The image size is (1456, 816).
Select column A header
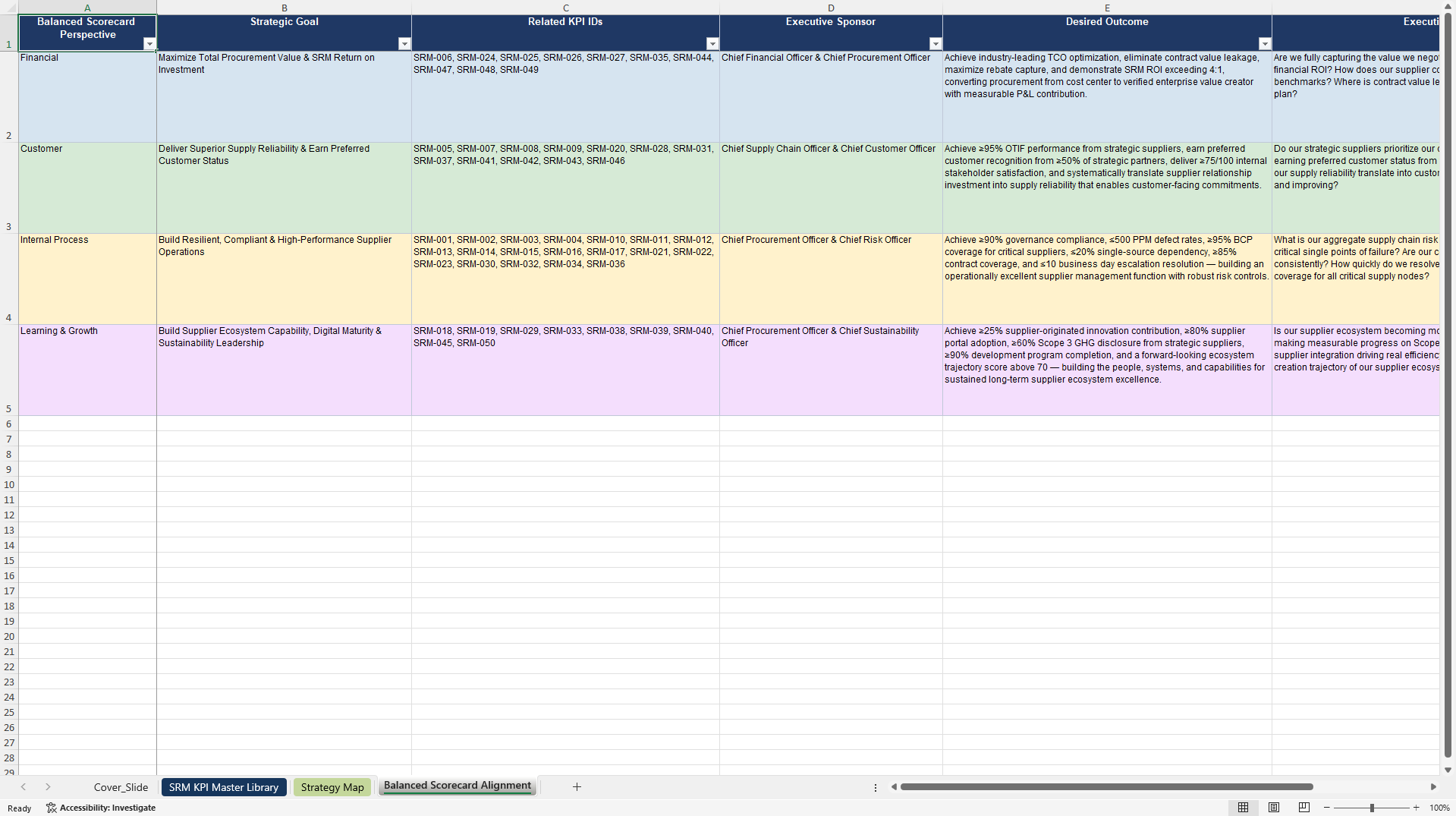click(x=87, y=8)
